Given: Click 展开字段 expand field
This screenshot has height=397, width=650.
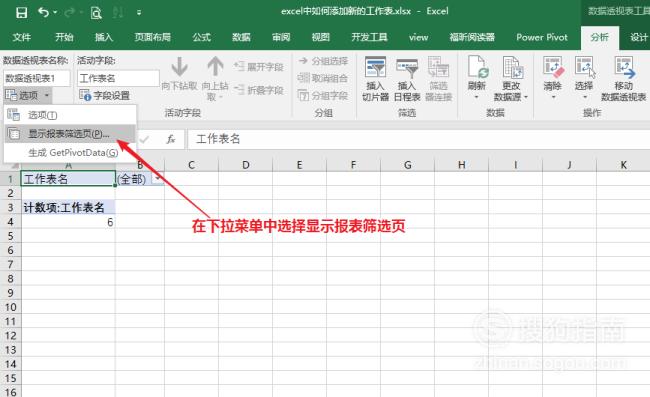Looking at the screenshot, I should pyautogui.click(x=259, y=67).
